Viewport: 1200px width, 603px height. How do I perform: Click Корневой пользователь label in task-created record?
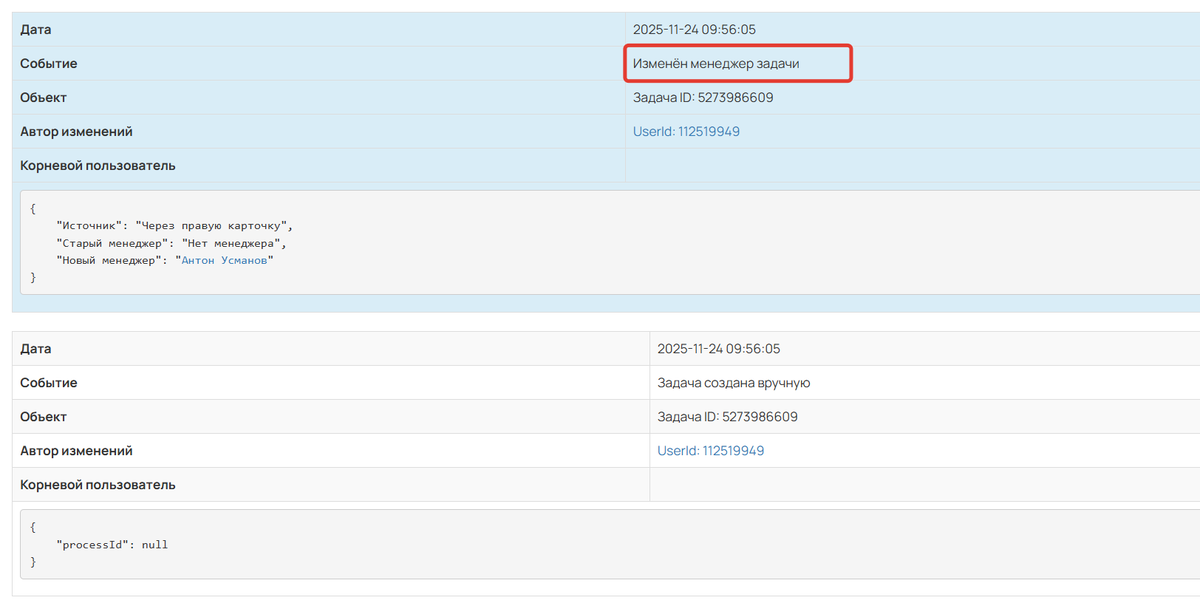(x=98, y=485)
